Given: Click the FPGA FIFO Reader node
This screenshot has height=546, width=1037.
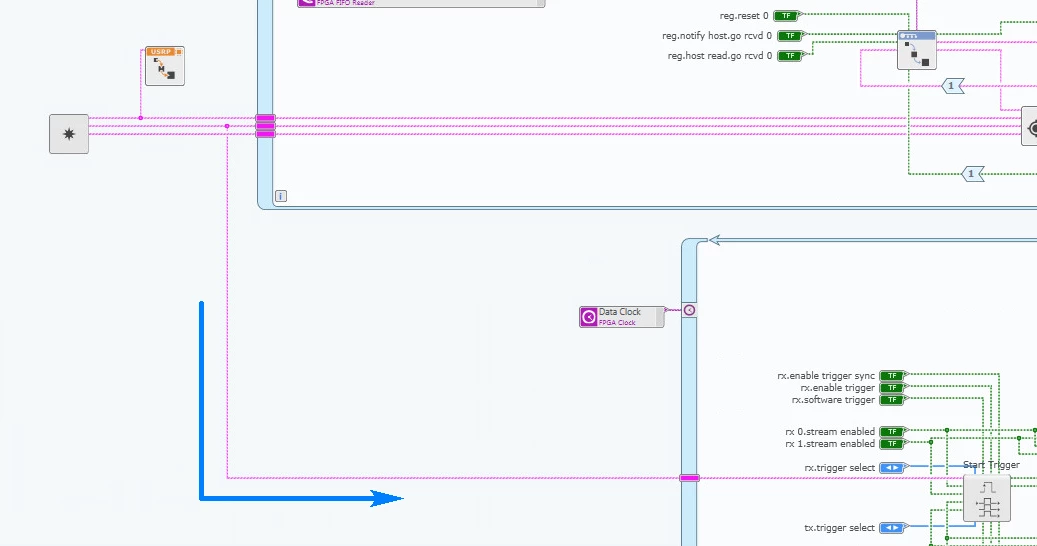Looking at the screenshot, I should [x=421, y=3].
